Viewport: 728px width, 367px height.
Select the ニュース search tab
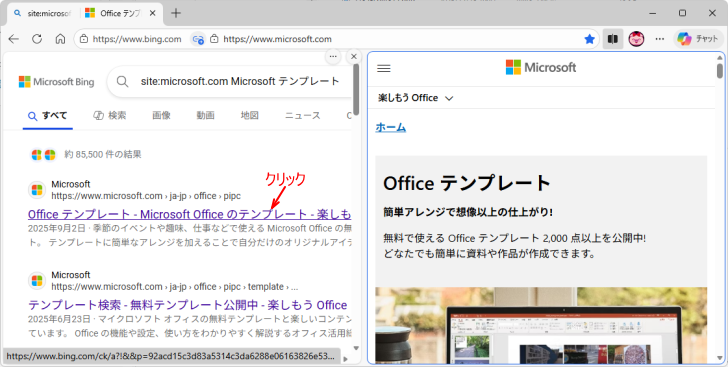(x=303, y=116)
